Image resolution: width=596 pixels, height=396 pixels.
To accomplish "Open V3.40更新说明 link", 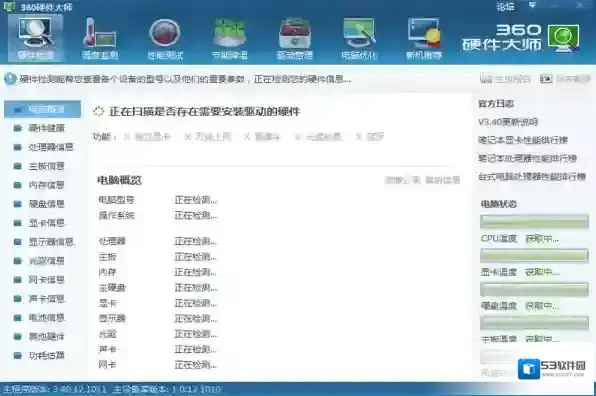I will point(508,122).
